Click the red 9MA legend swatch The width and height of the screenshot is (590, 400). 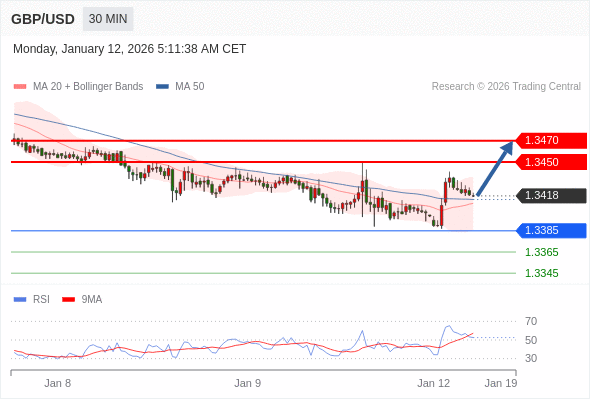(68, 300)
